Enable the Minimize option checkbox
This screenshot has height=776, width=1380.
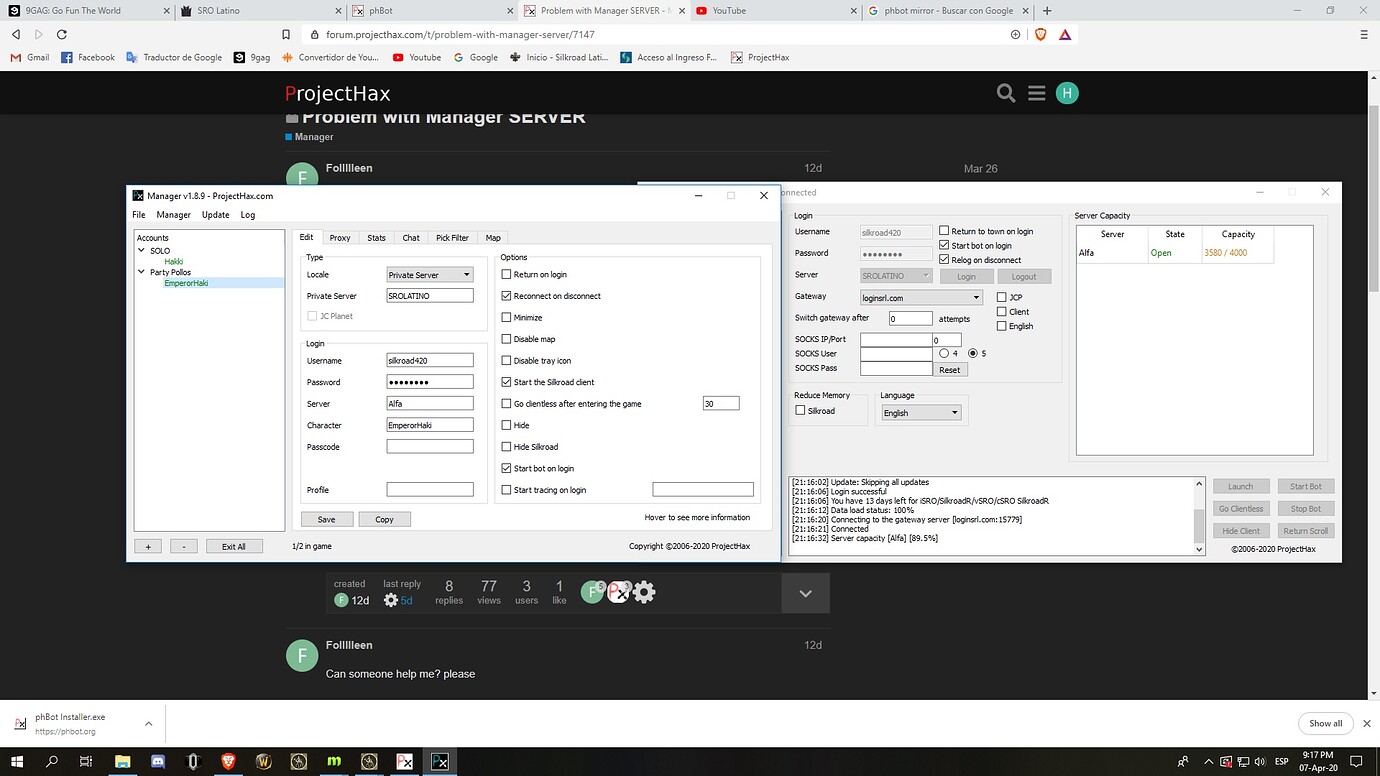click(507, 317)
